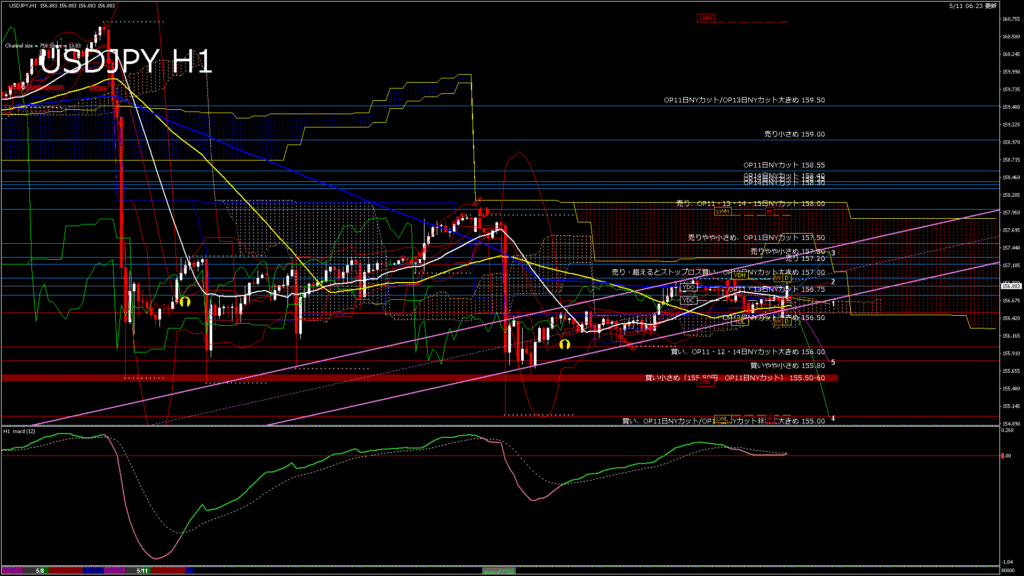Click the current price tag 156.883 on axis
Screen dimensions: 1024x576
pos(1010,286)
